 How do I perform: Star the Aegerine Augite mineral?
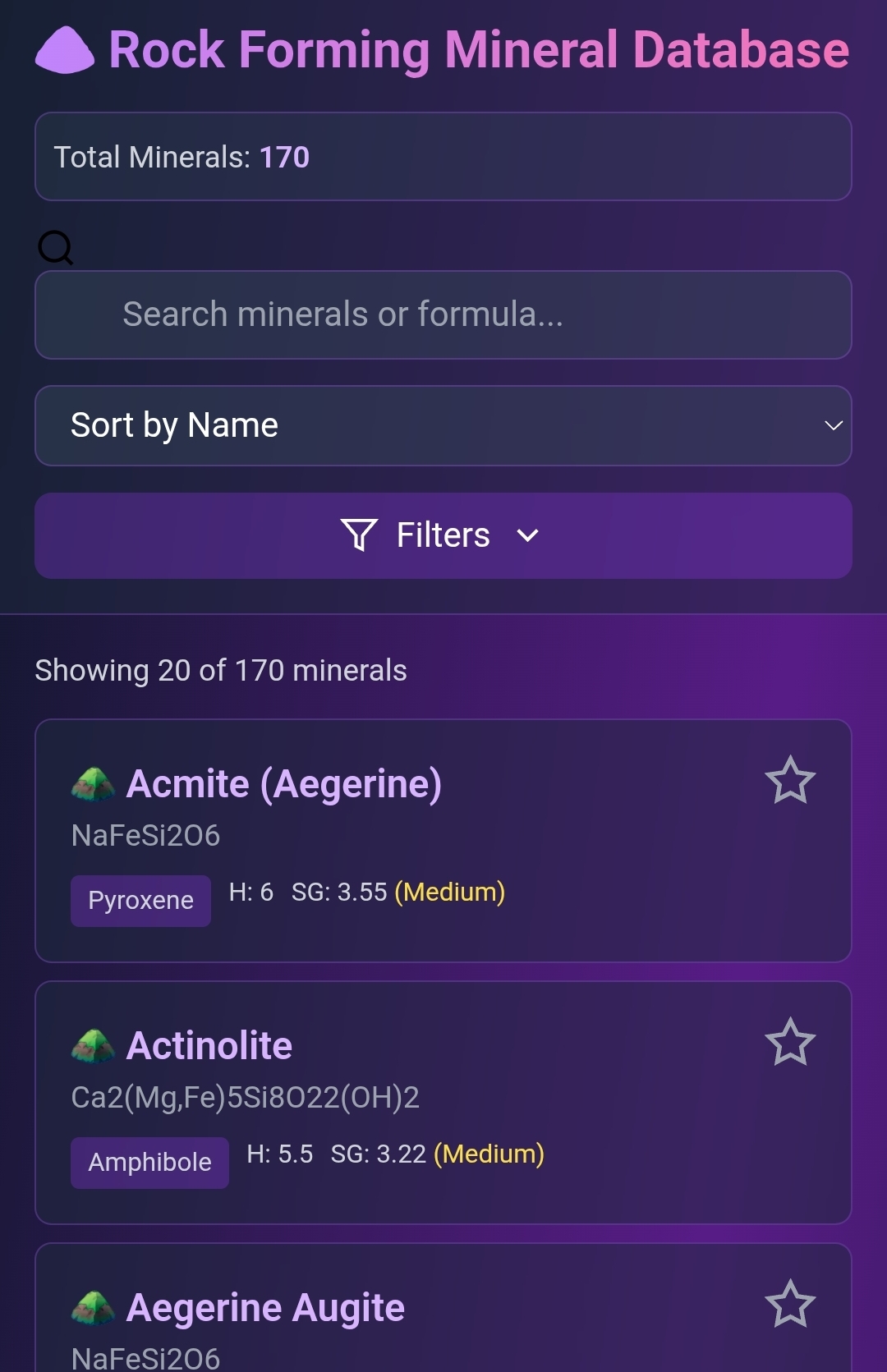(x=790, y=1304)
